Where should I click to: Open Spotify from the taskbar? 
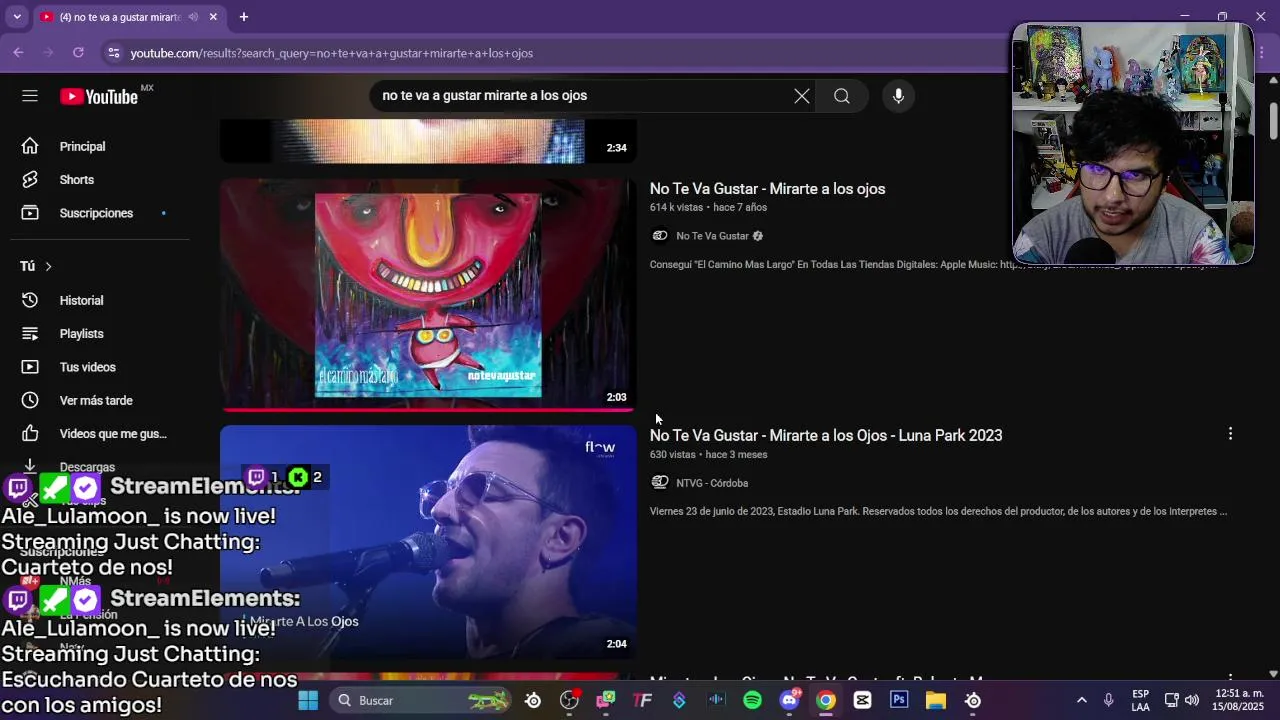click(753, 700)
